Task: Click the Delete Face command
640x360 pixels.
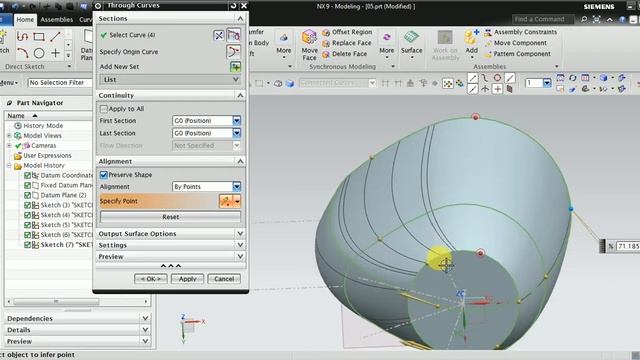Action: (x=344, y=54)
